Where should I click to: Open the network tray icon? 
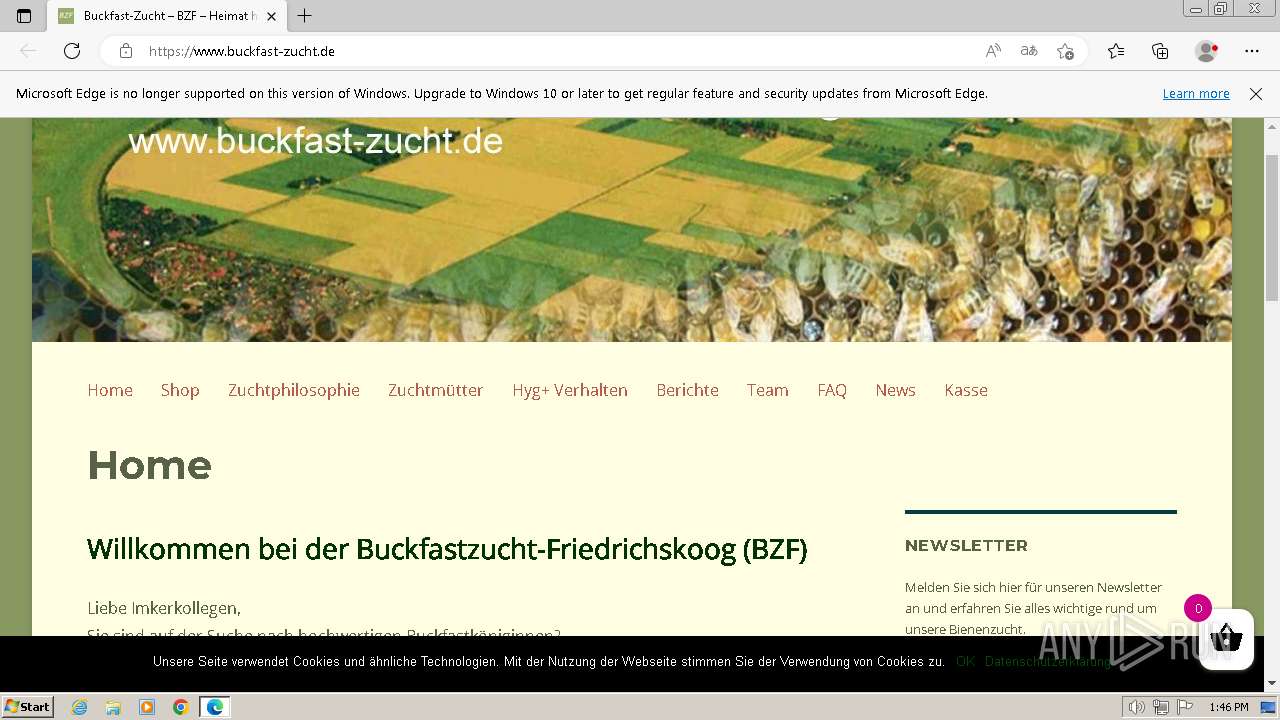click(x=1161, y=707)
